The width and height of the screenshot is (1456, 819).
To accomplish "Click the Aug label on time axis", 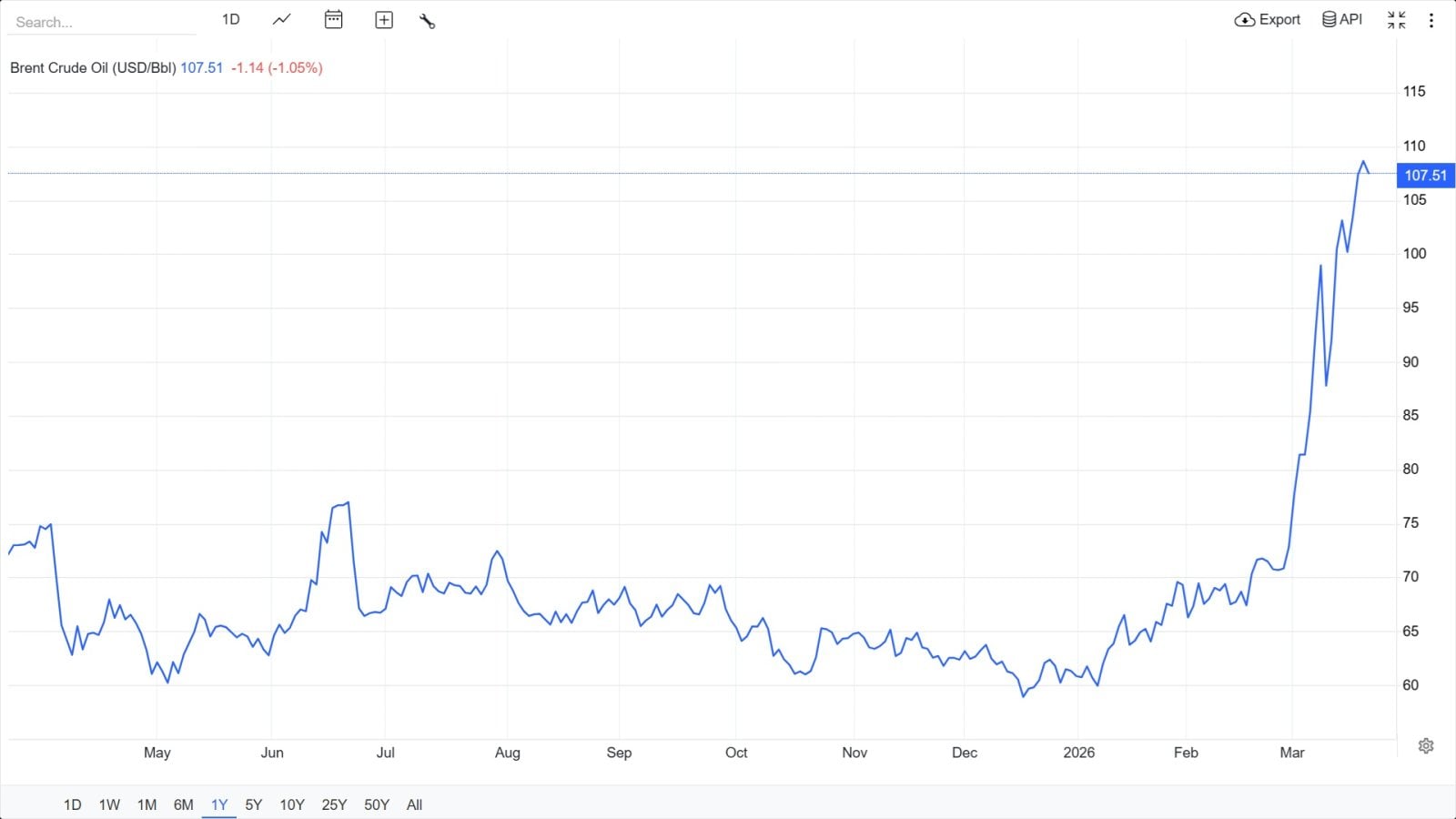I will [x=508, y=753].
